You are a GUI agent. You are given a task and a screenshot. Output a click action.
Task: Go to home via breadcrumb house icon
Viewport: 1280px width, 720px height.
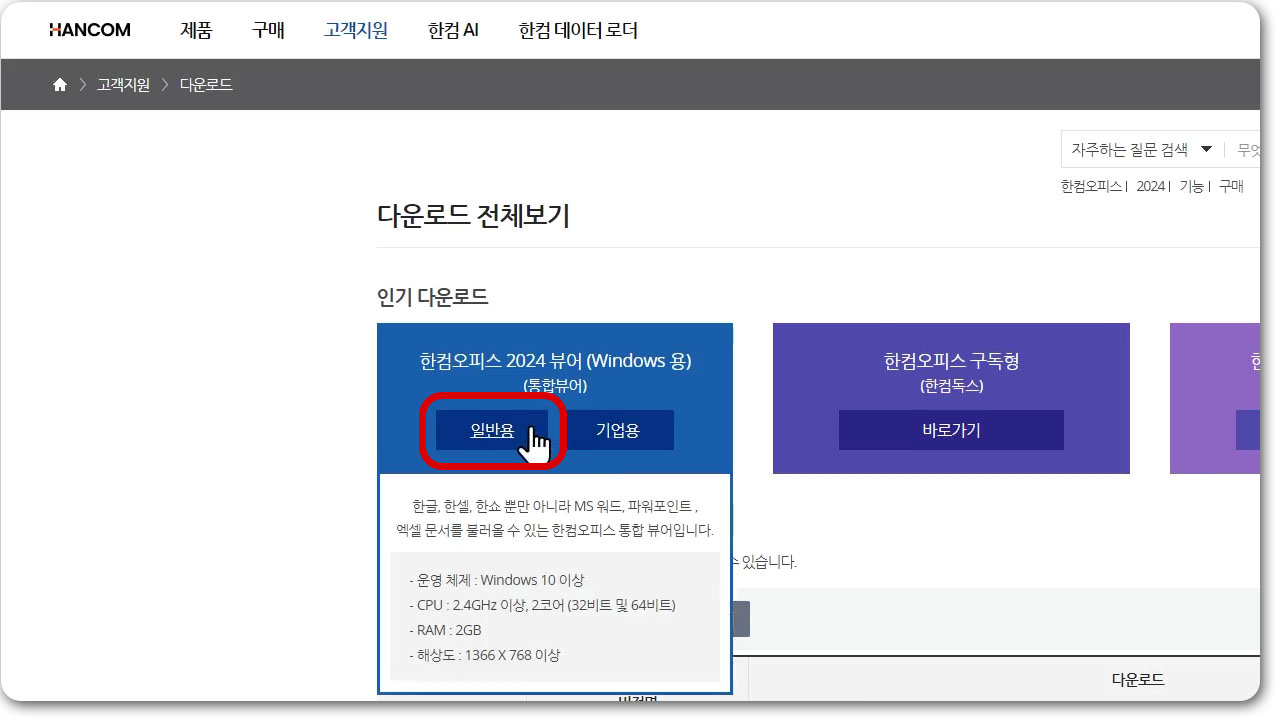point(60,85)
